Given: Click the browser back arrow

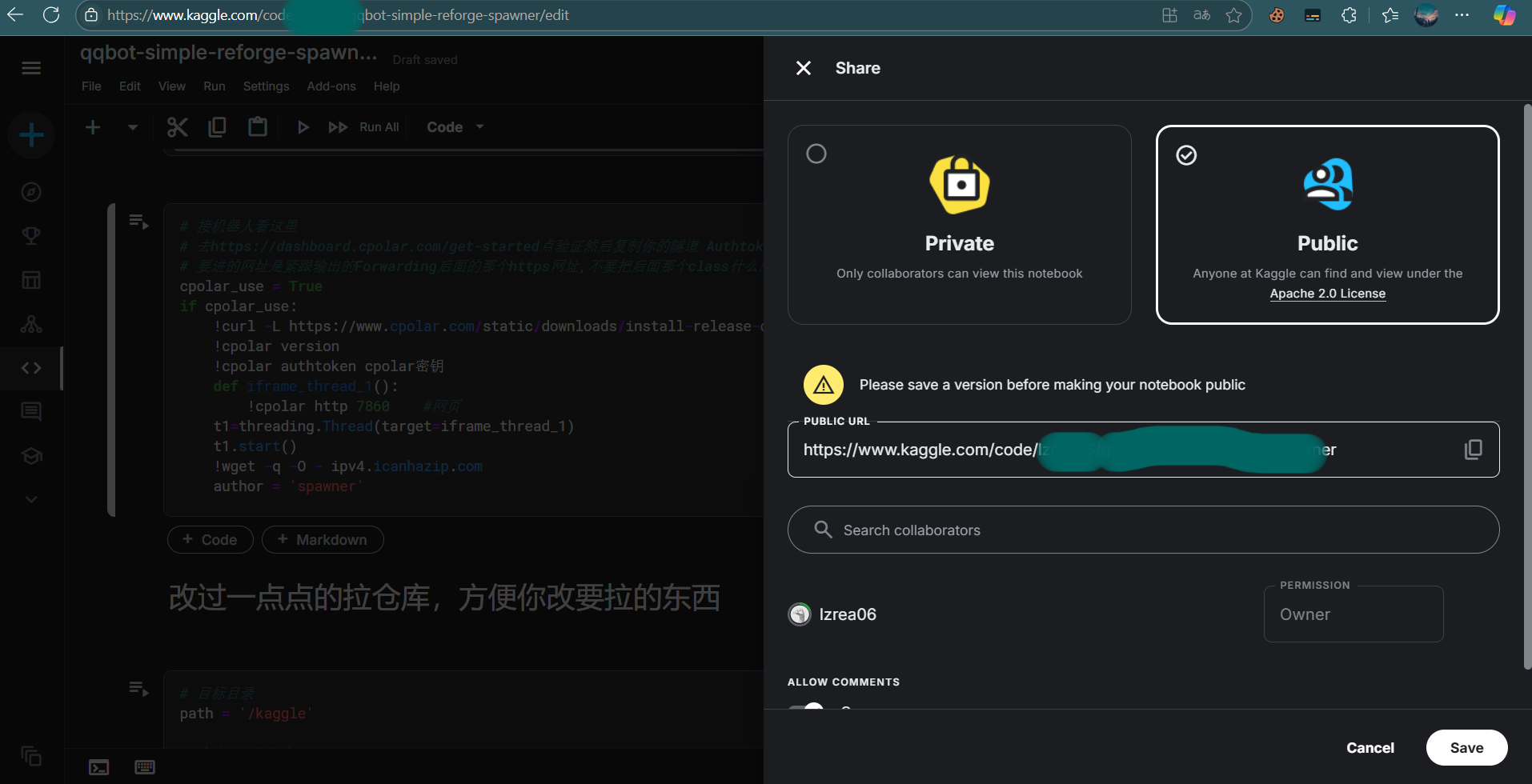Looking at the screenshot, I should coord(15,15).
